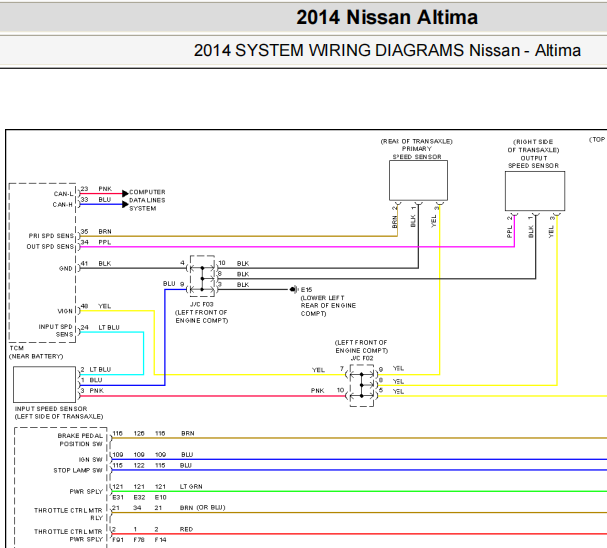Click the "BRN (OR BLU)" wire color label
The width and height of the screenshot is (607, 548).
tap(202, 507)
